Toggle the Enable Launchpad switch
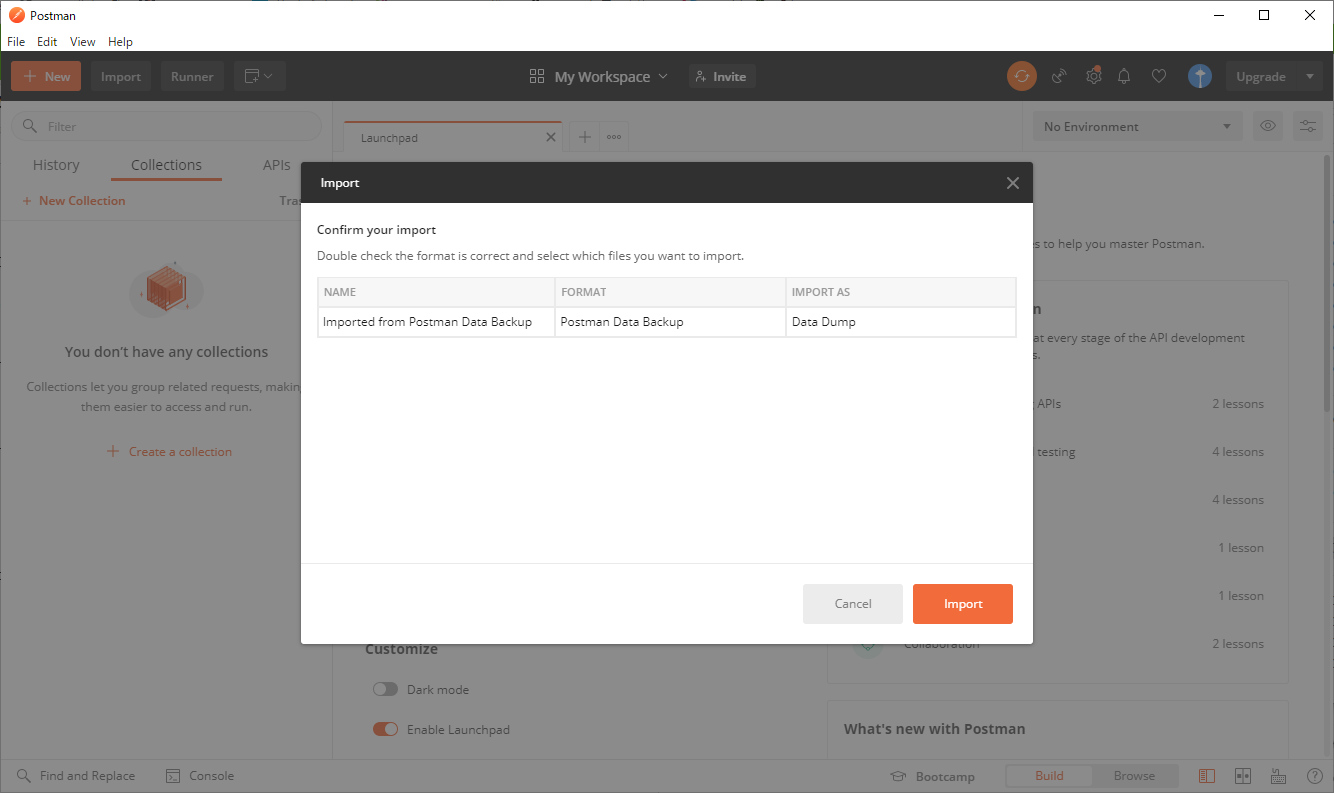1334x793 pixels. pos(385,729)
